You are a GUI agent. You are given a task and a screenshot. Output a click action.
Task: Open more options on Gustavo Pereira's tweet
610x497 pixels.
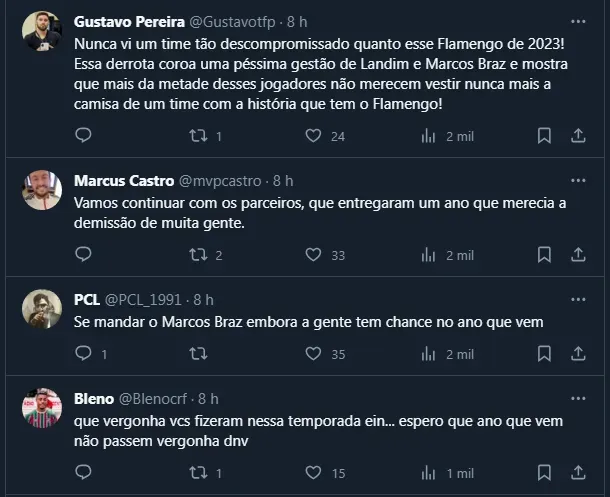coord(578,21)
